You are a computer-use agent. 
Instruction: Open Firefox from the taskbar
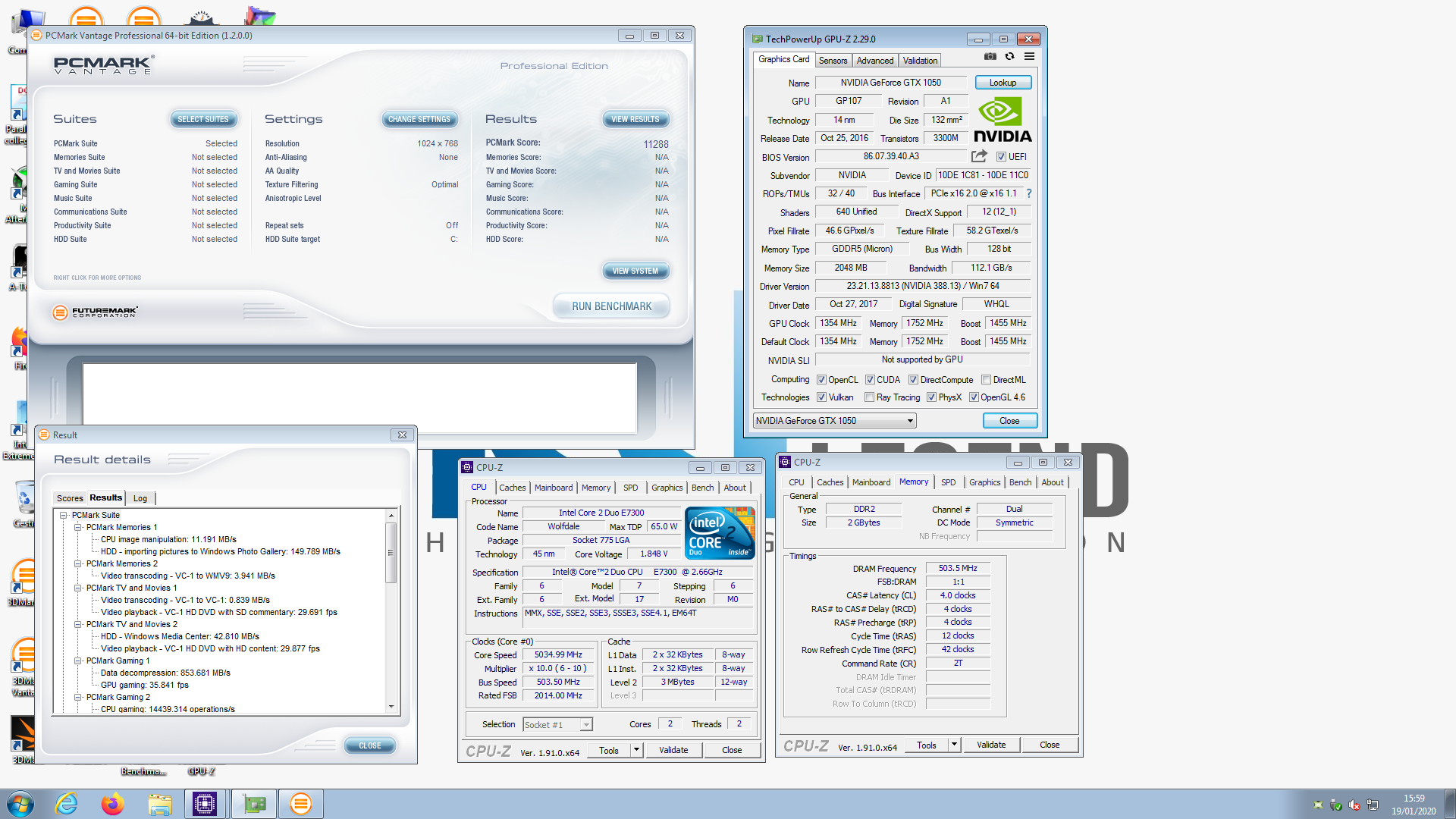click(x=113, y=804)
